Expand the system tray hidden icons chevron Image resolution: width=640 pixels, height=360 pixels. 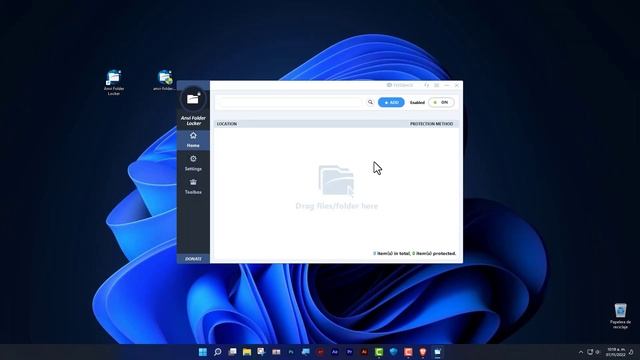point(581,352)
